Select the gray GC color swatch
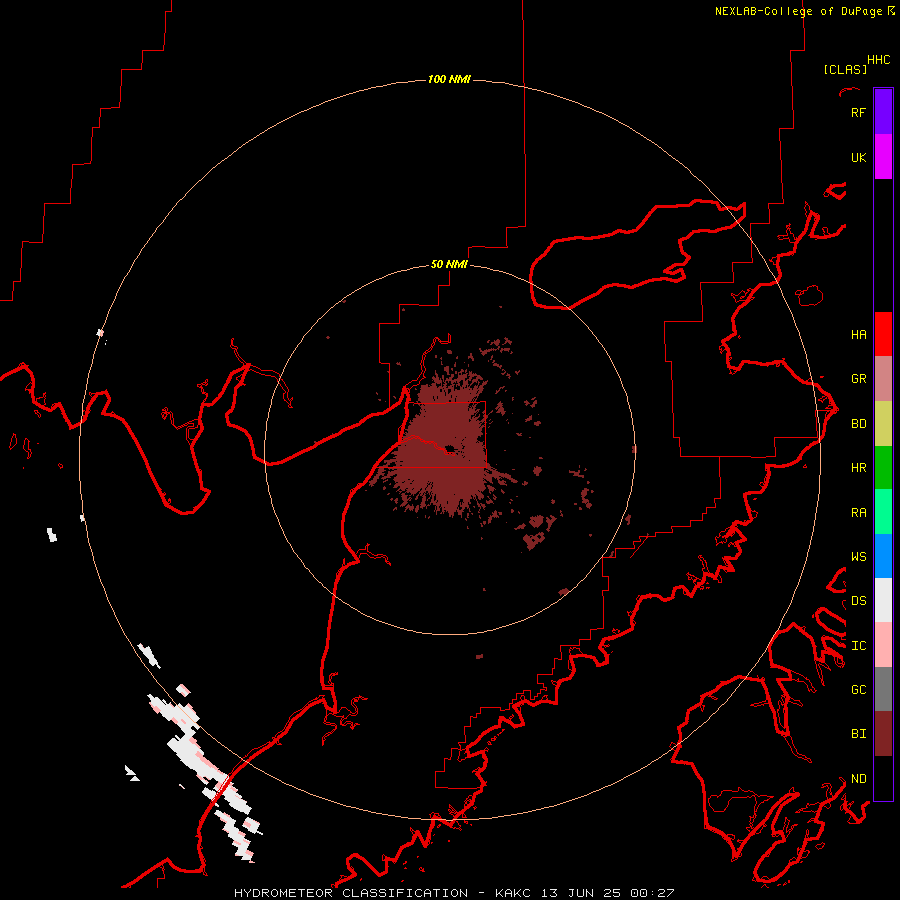Viewport: 900px width, 900px height. (x=883, y=689)
